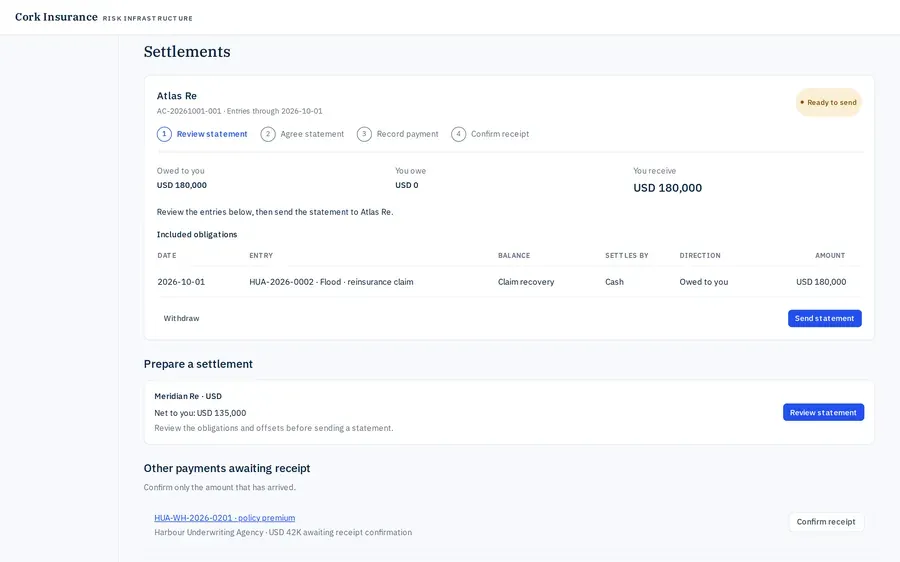Screen dimensions: 900x562
Task: Click Meridian Re · USD title
Action: [188, 396]
